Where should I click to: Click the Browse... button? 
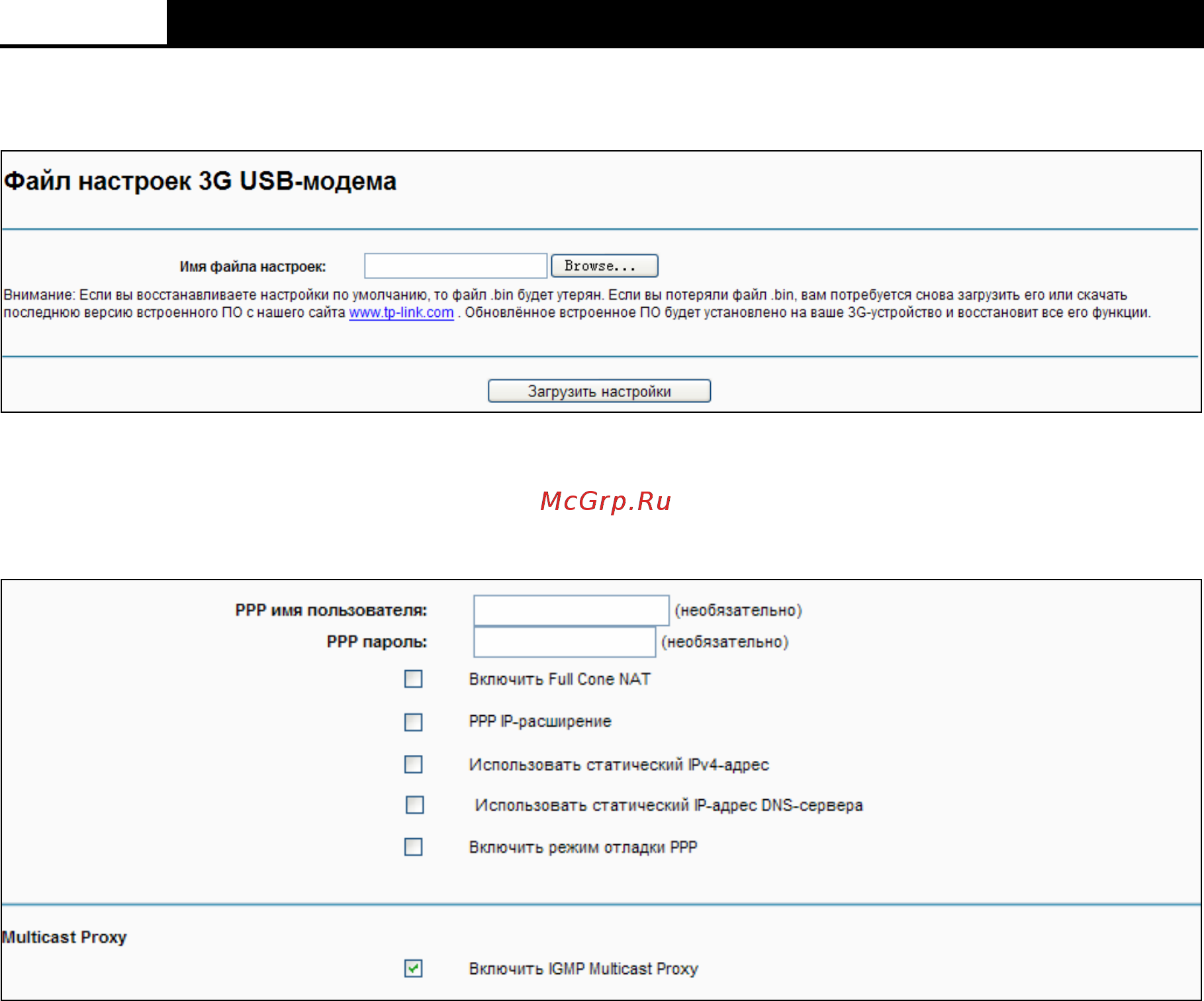click(x=604, y=266)
